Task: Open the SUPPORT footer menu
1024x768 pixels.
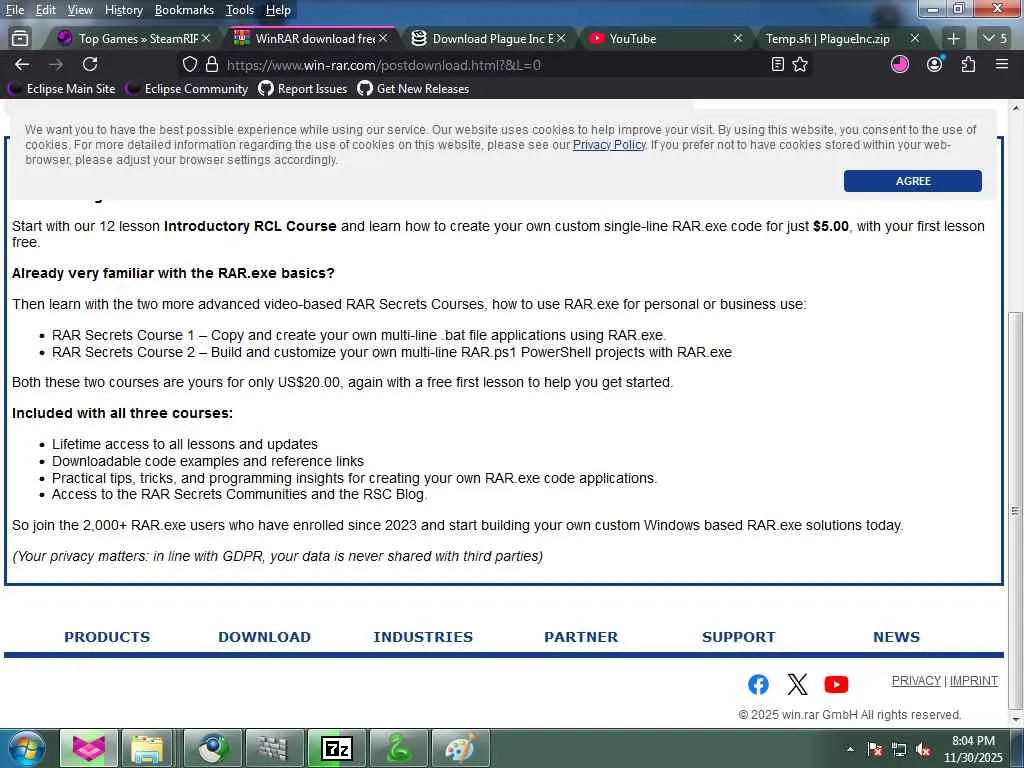Action: point(739,637)
